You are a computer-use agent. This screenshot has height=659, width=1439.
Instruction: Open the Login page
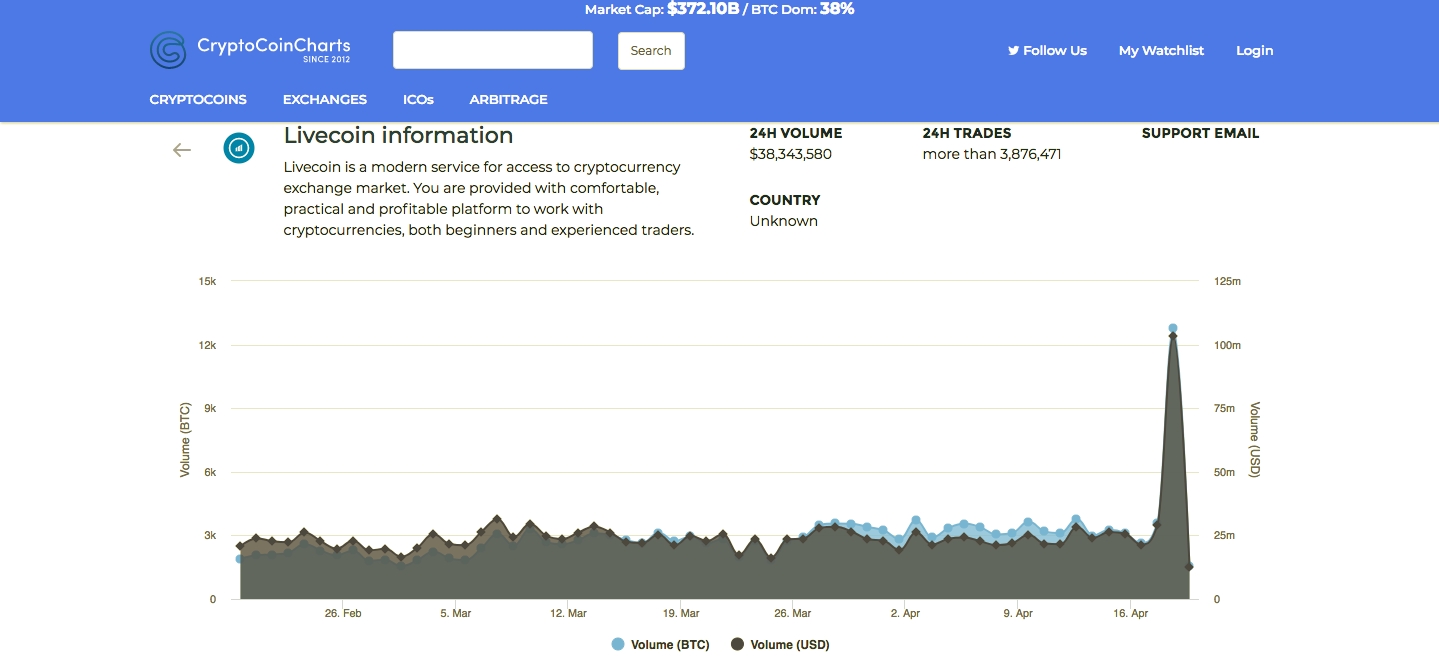(x=1254, y=50)
